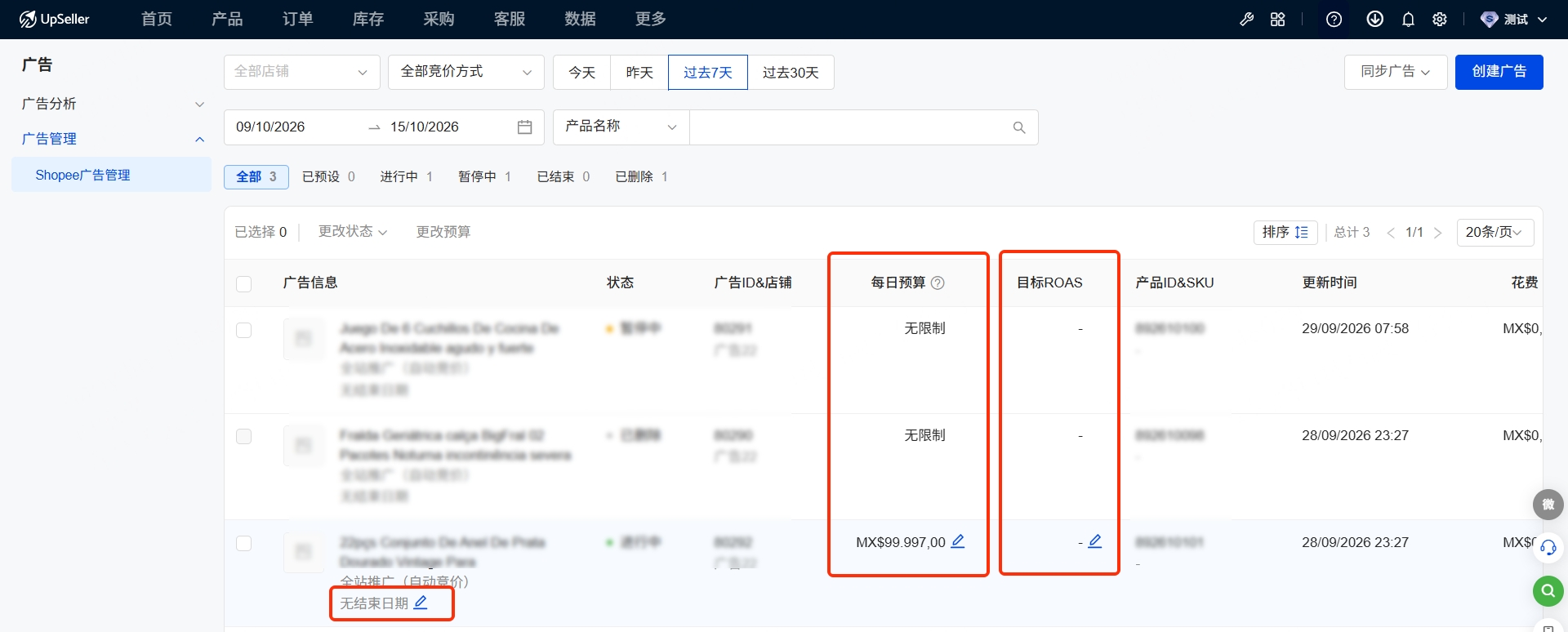Select the paused ads tab

pyautogui.click(x=484, y=176)
